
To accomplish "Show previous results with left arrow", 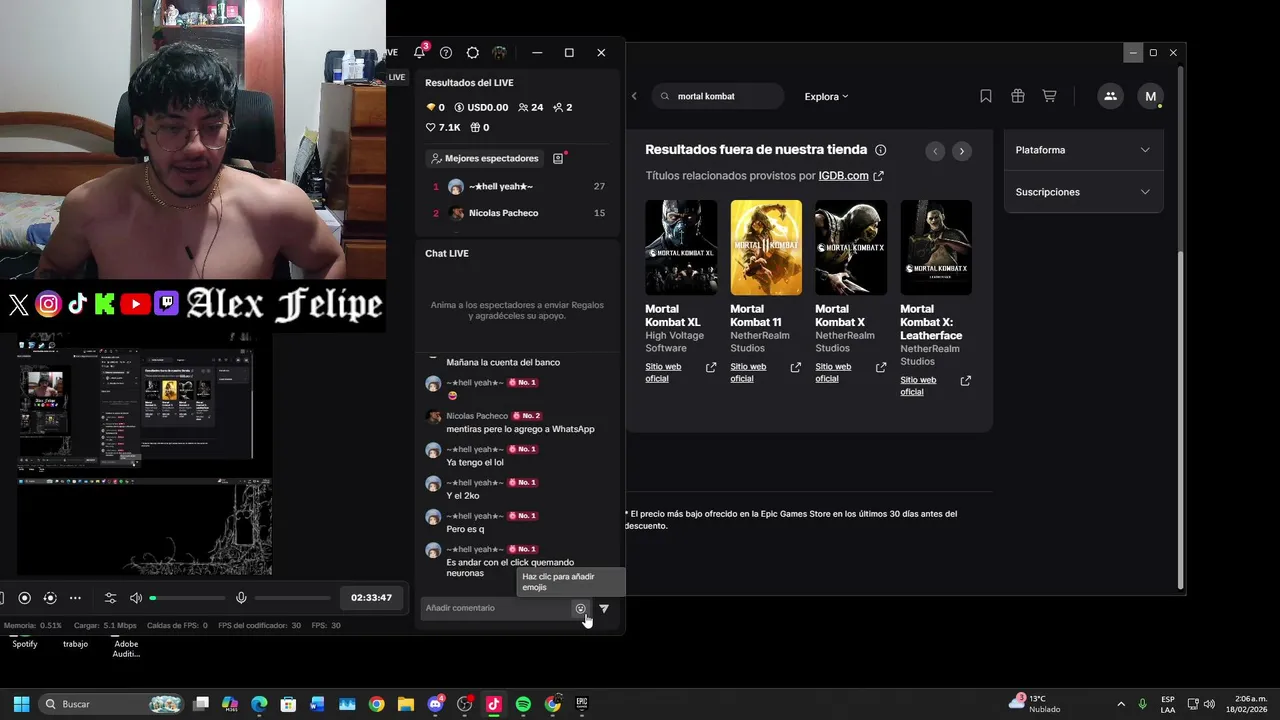I will click(x=935, y=151).
